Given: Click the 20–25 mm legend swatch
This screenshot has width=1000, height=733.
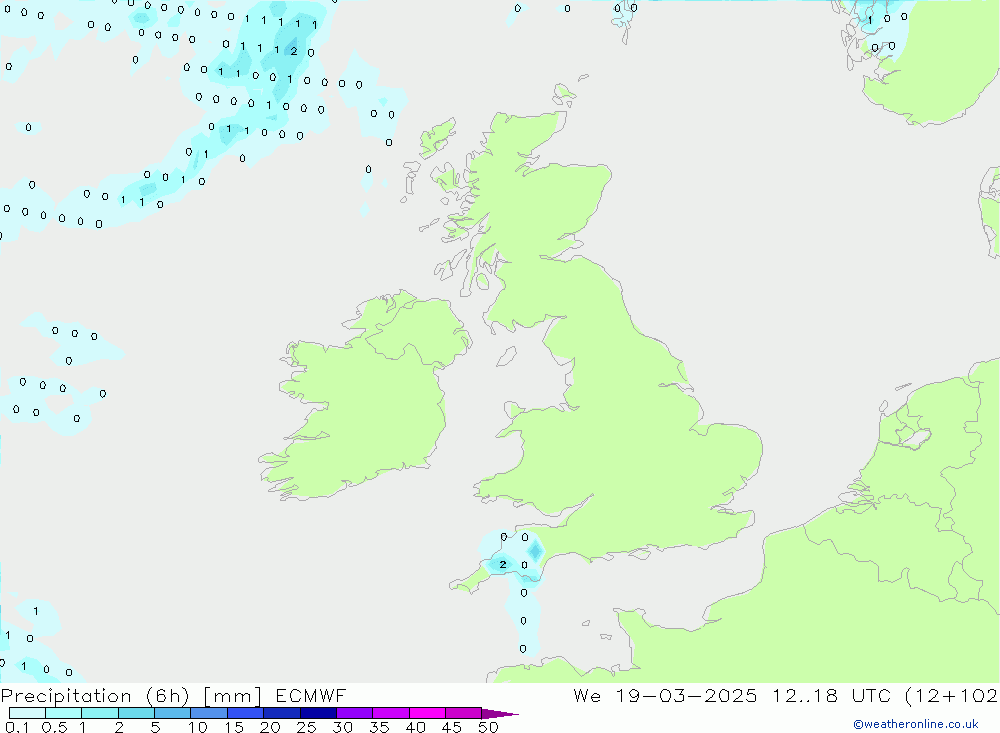Looking at the screenshot, I should [282, 713].
